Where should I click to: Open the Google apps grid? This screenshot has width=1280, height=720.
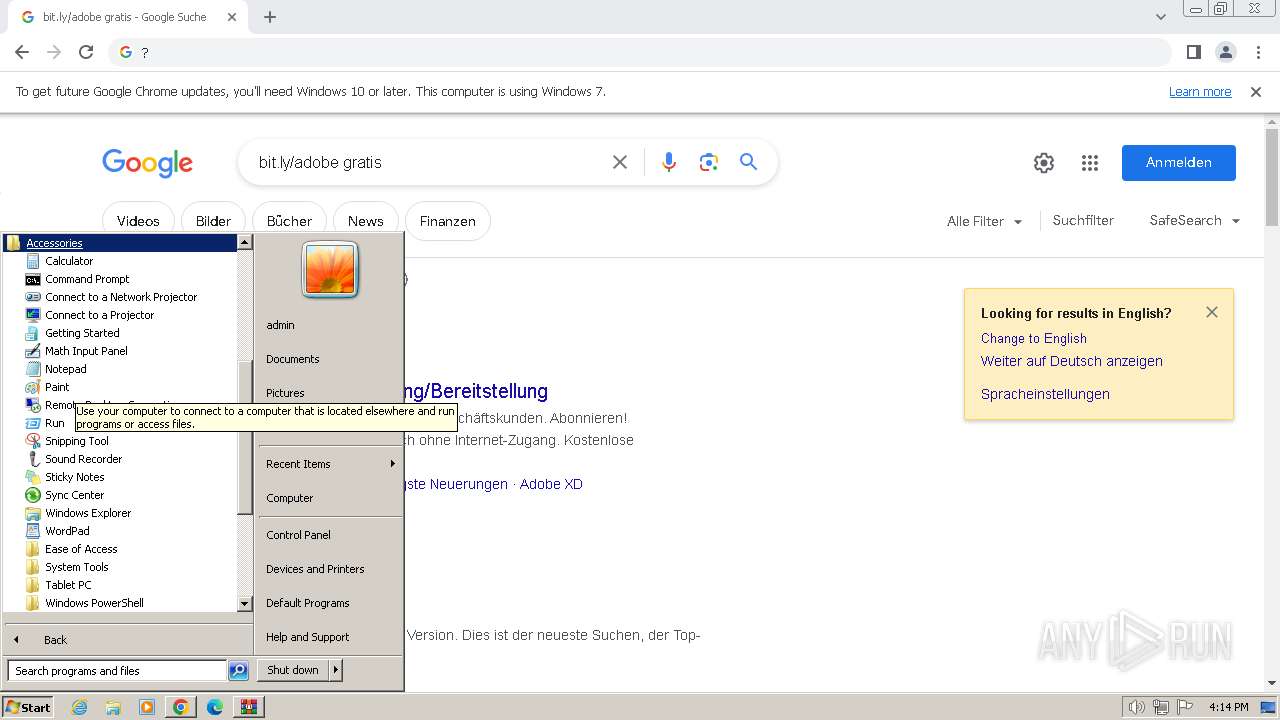coord(1090,163)
